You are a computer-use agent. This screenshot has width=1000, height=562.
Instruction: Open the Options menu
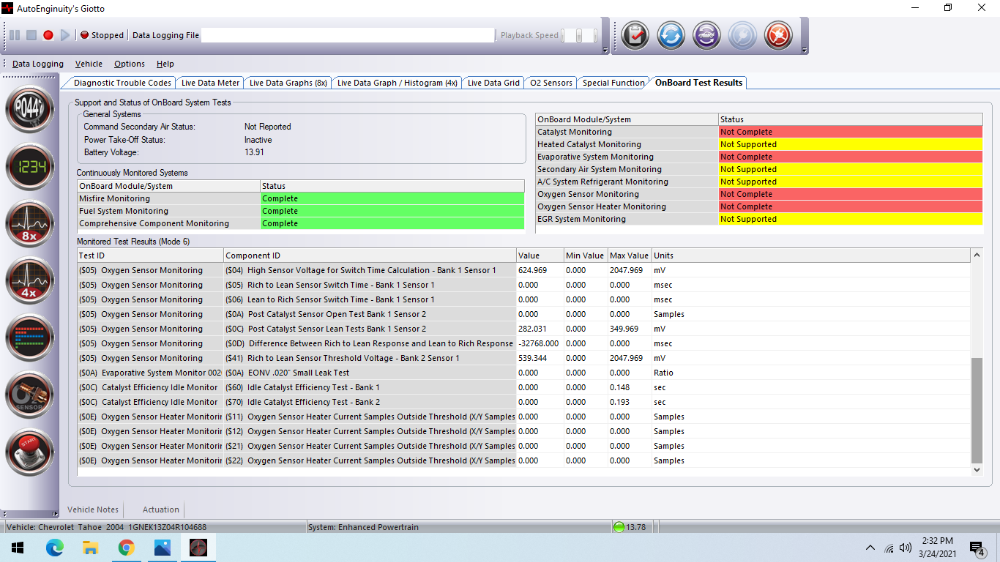tap(129, 64)
